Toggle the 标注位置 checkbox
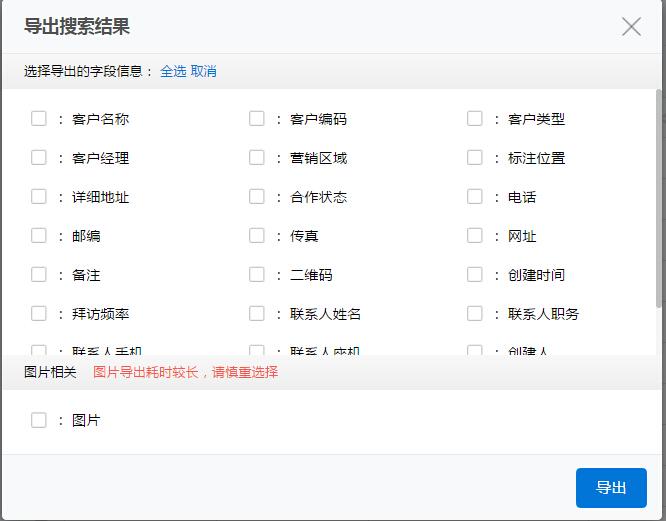The width and height of the screenshot is (666, 521). click(475, 157)
